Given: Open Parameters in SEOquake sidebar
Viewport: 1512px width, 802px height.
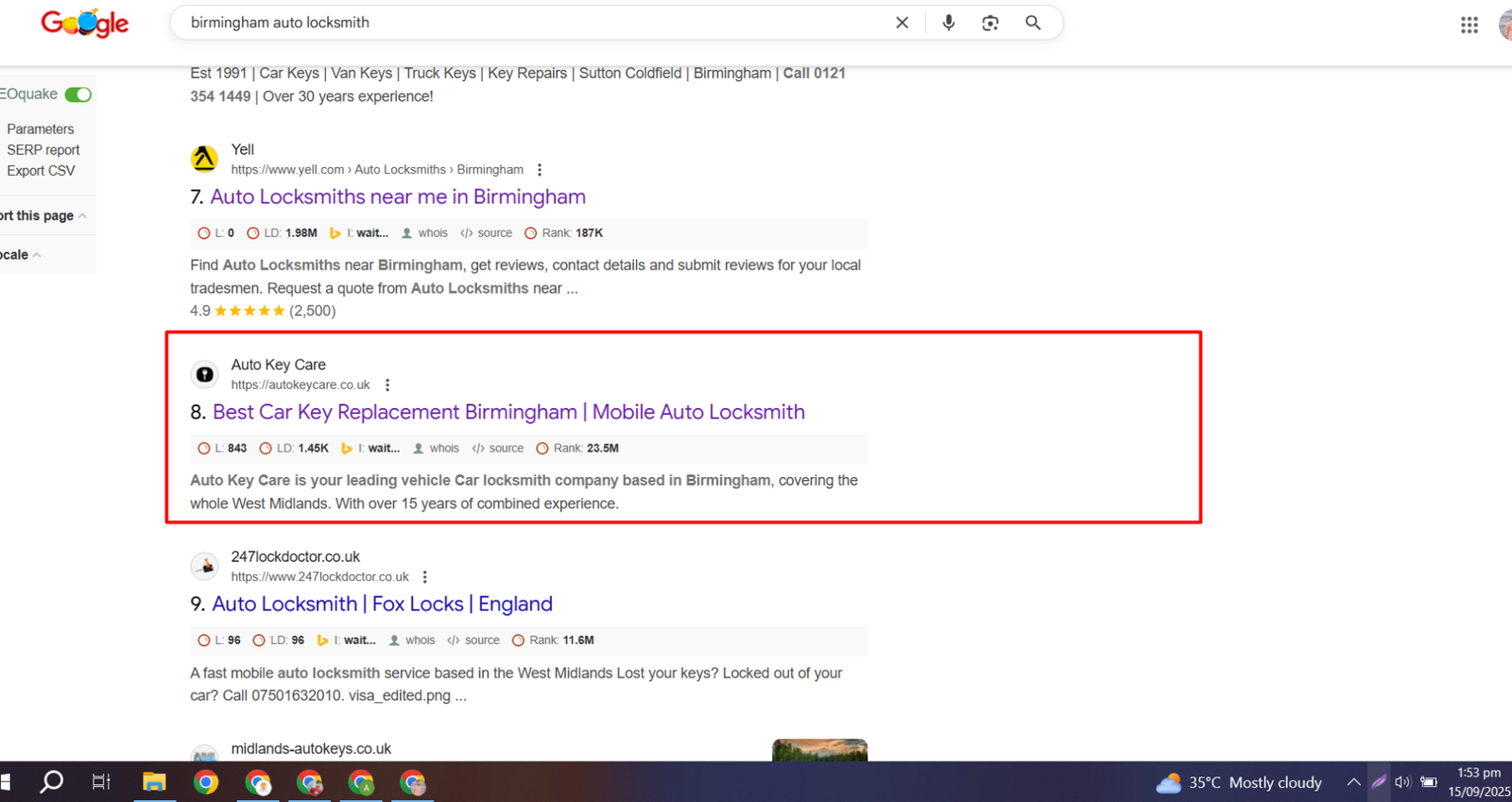Looking at the screenshot, I should coord(40,129).
